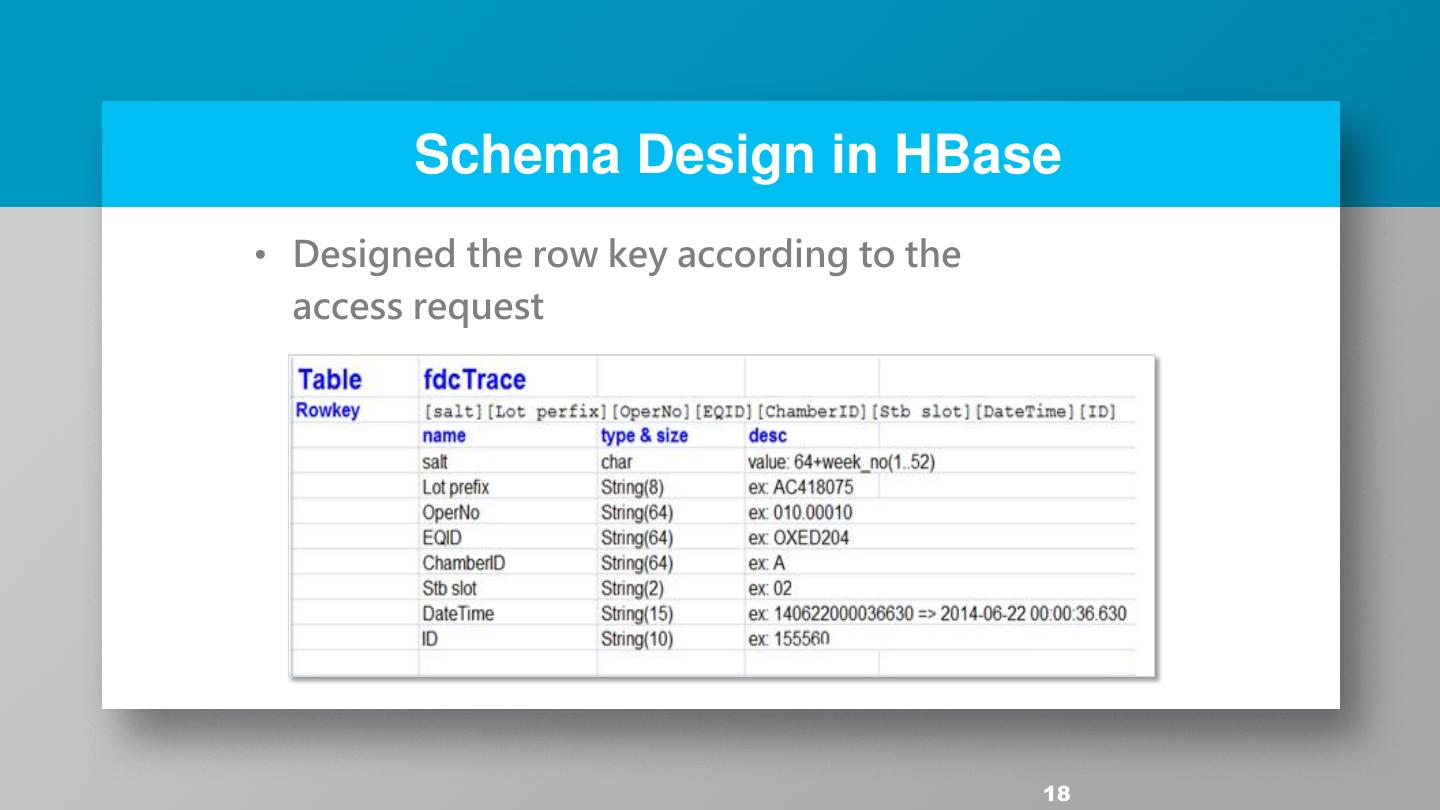The image size is (1440, 810).
Task: Click the "String(10)" type cell
Action: tap(637, 638)
